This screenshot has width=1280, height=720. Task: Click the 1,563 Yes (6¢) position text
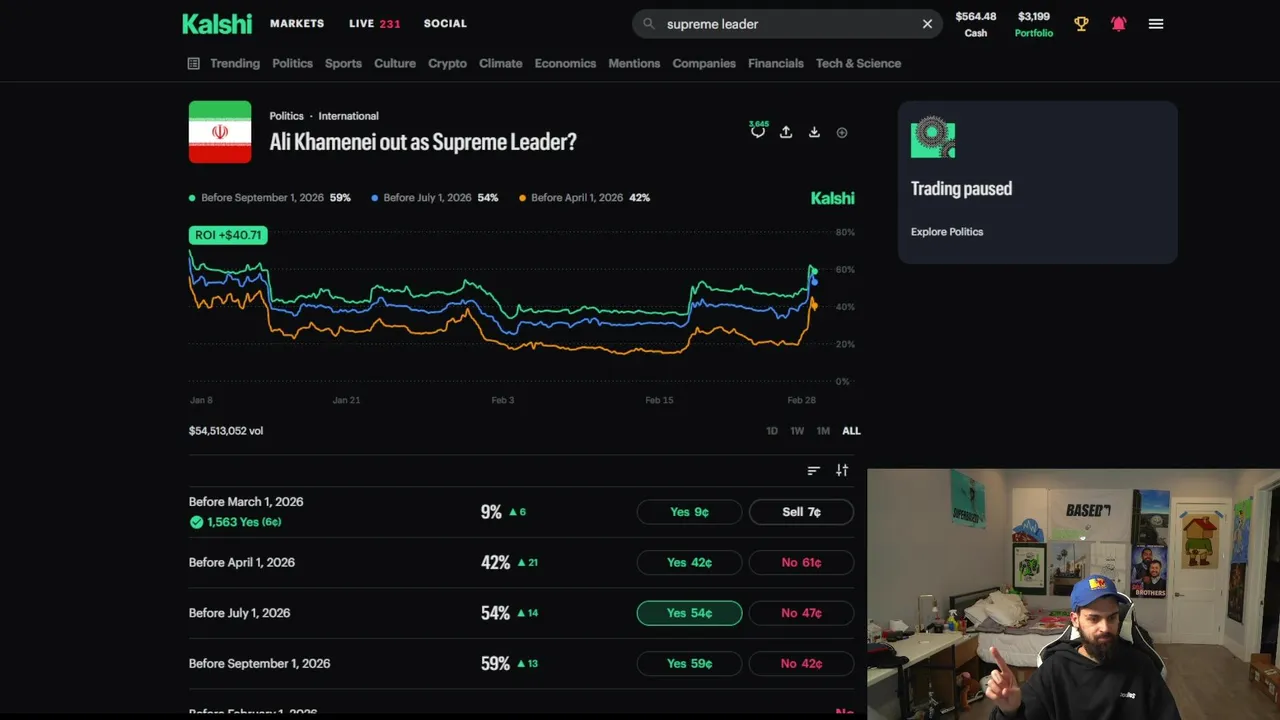244,522
